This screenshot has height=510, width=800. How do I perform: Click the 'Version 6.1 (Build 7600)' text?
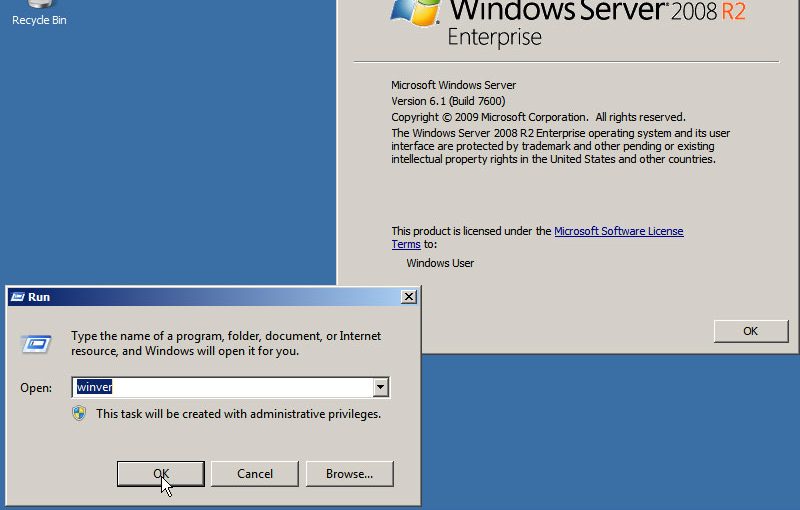[x=448, y=101]
